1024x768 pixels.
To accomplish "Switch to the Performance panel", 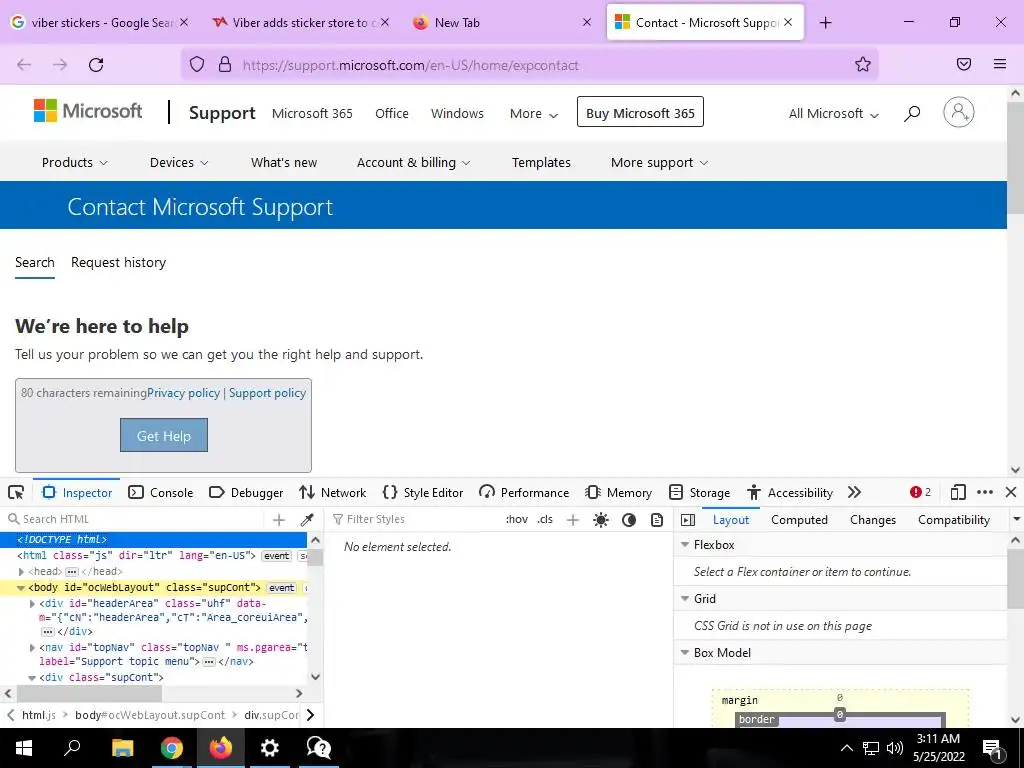I will 524,492.
